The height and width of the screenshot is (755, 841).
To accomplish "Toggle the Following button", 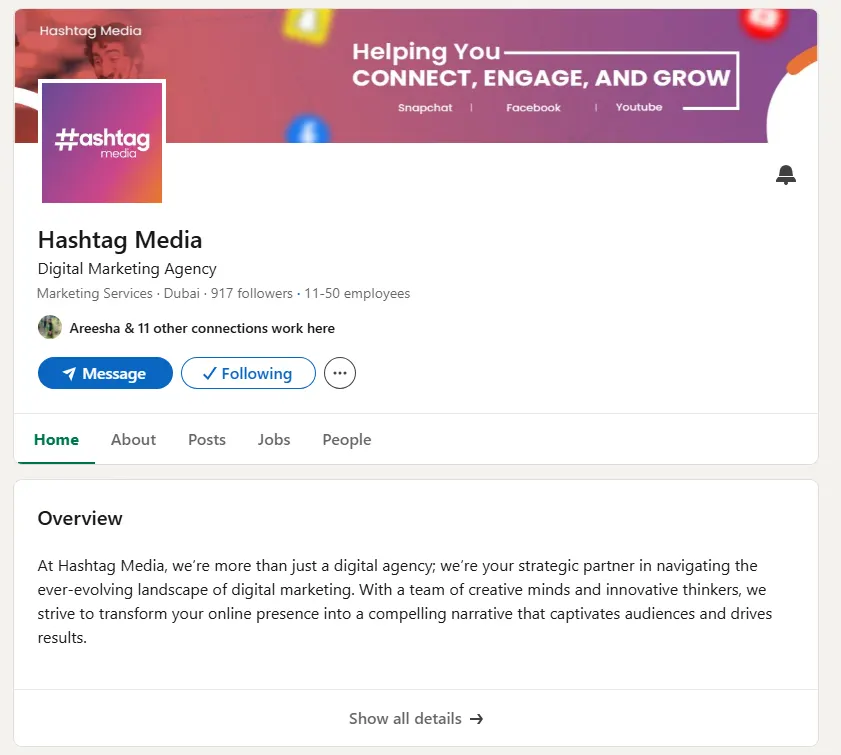I will click(x=248, y=373).
